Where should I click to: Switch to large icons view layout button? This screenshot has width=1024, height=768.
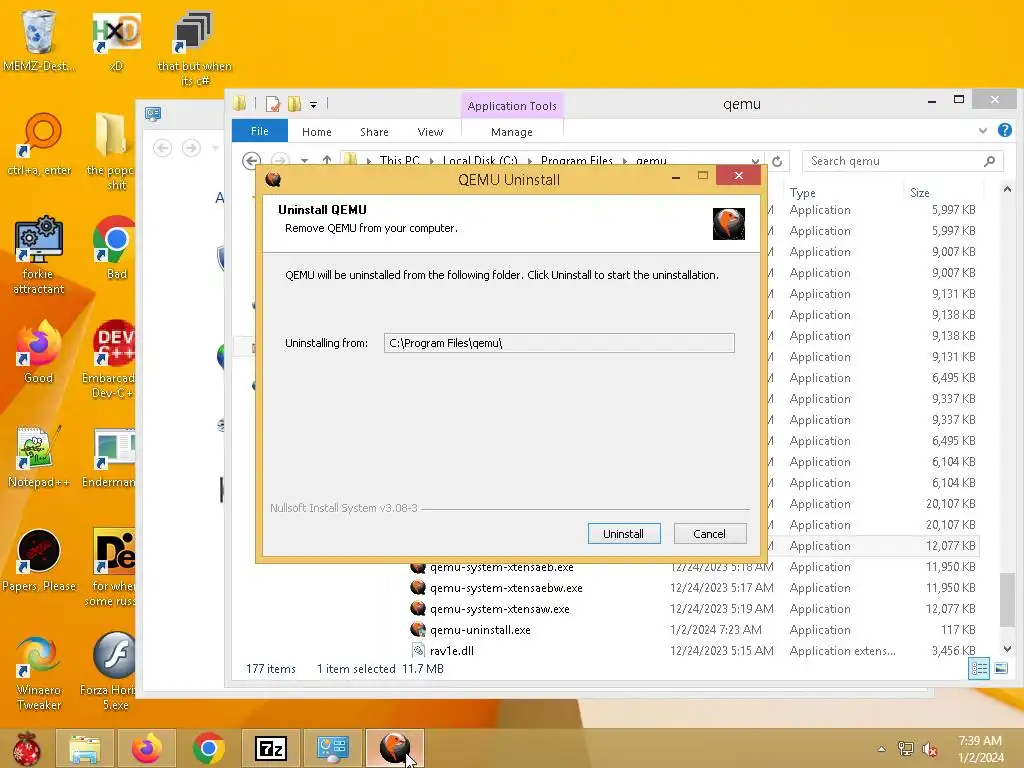(x=1001, y=668)
